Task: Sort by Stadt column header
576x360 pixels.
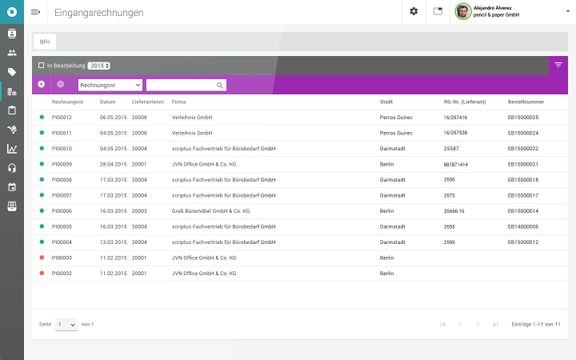Action: [386, 102]
